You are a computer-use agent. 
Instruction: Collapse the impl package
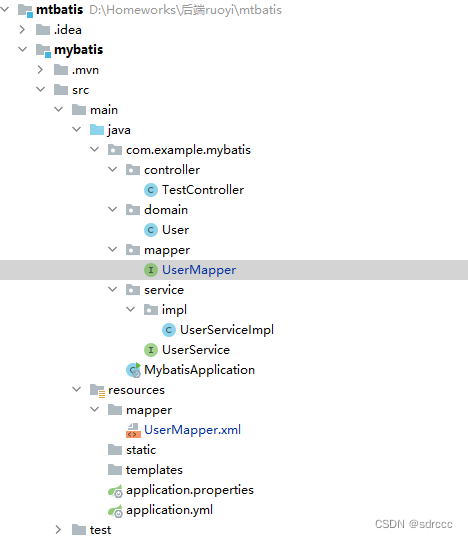pos(130,309)
